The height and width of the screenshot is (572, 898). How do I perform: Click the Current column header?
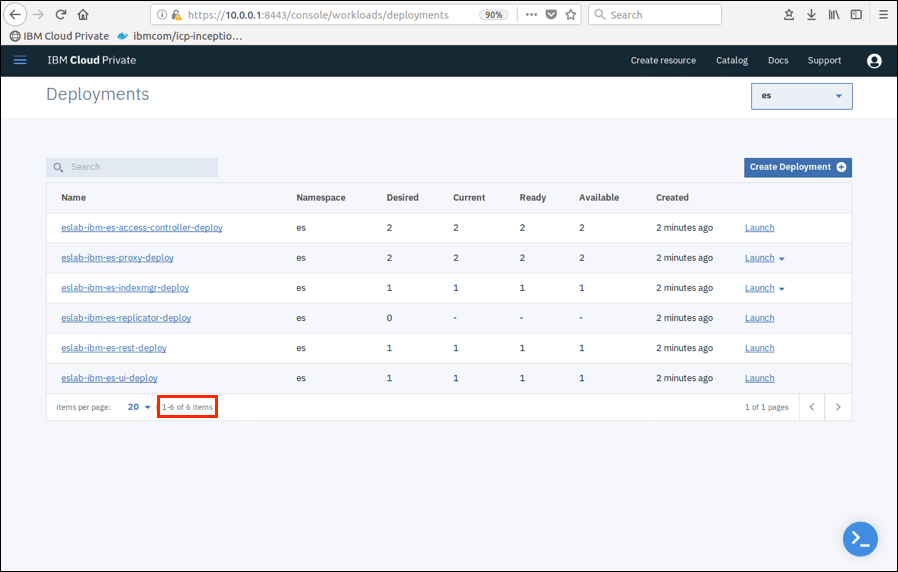click(469, 198)
